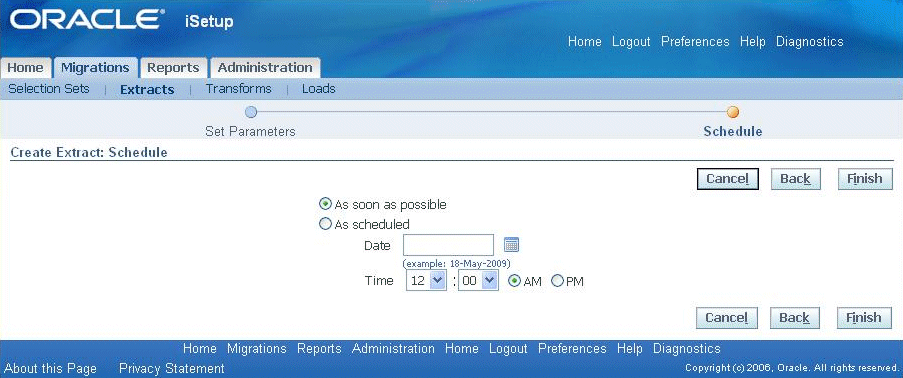Click the footer Logout link
This screenshot has height=378, width=903.
point(509,349)
